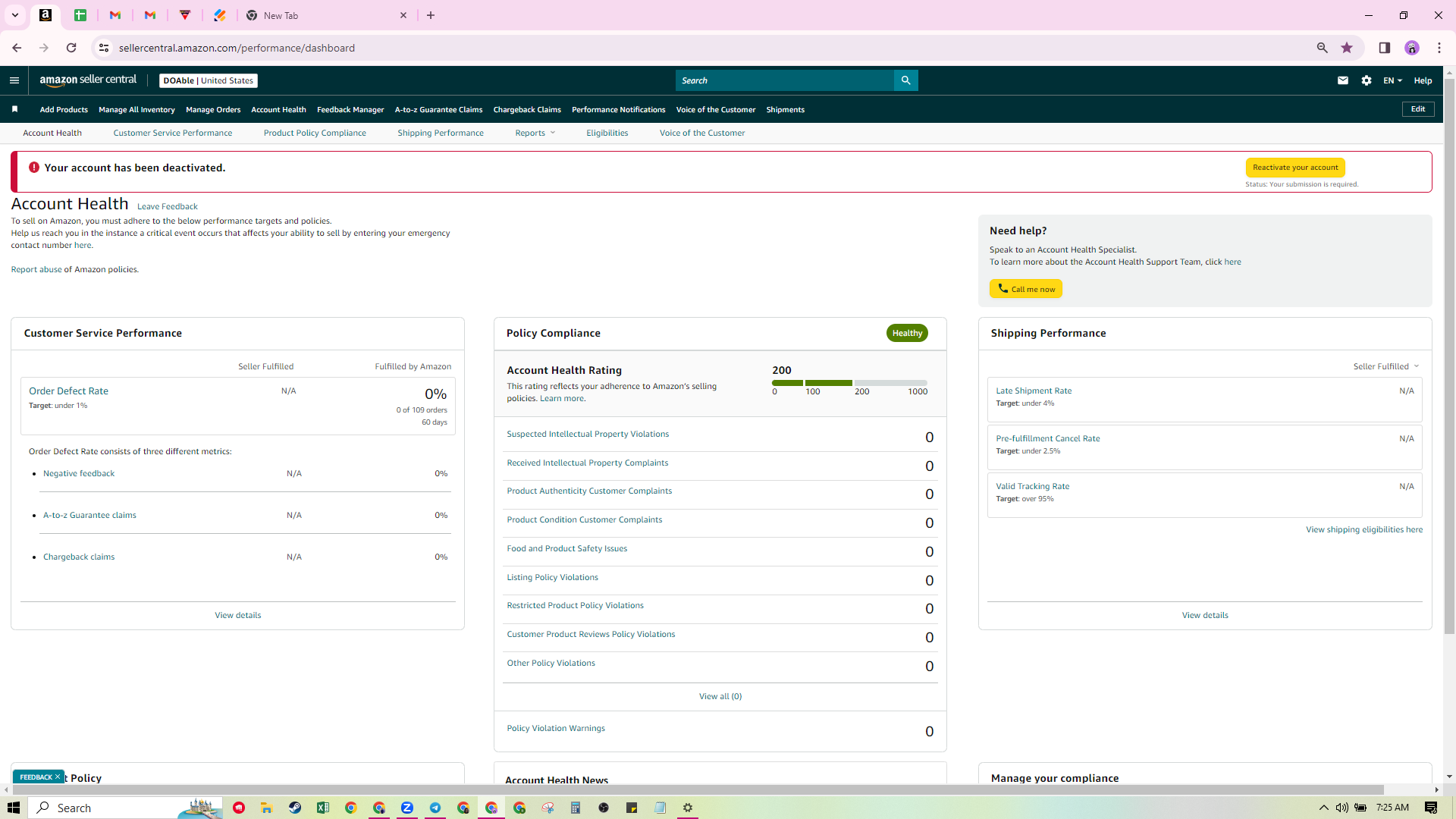
Task: Expand Seller Fulfilled dropdown in Shipping Performance
Action: coord(1386,366)
